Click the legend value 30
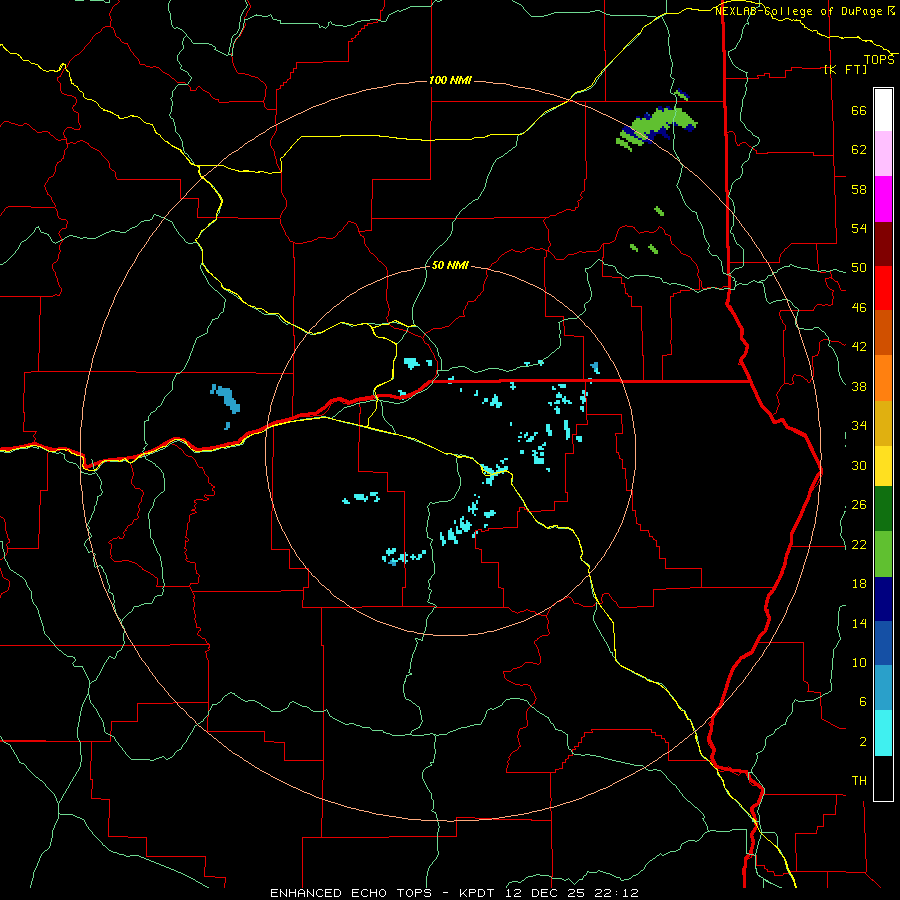Image resolution: width=900 pixels, height=900 pixels. (x=859, y=465)
